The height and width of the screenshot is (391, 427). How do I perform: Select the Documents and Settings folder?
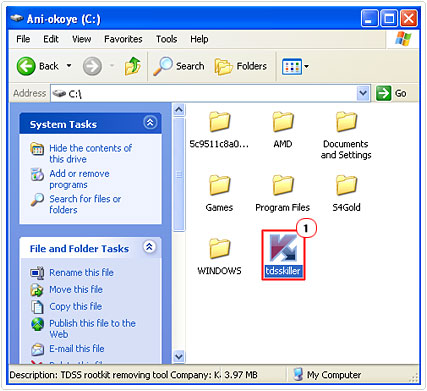(x=346, y=135)
